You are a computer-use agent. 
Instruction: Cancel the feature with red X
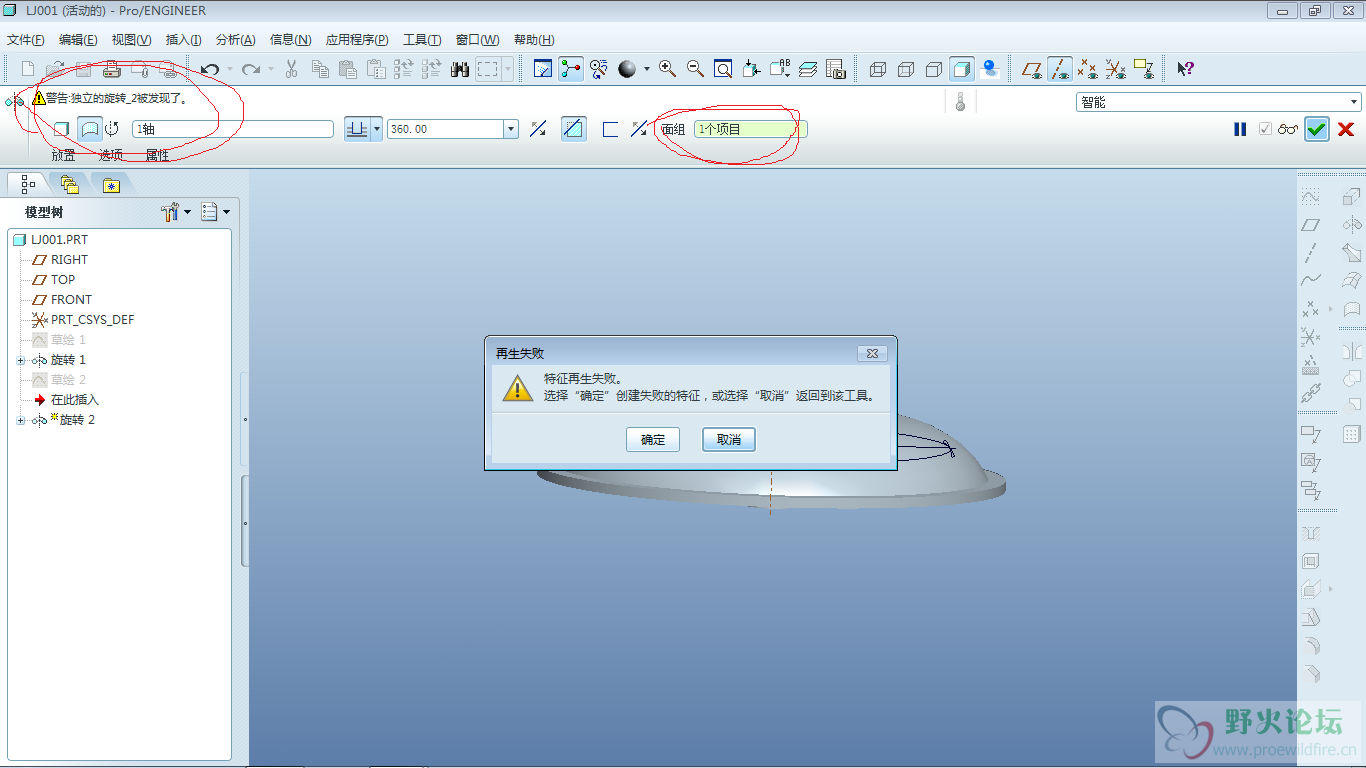1346,129
